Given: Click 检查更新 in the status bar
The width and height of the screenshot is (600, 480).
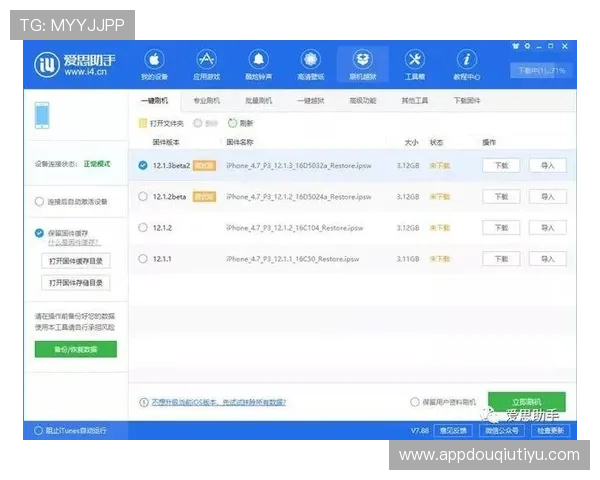Looking at the screenshot, I should [550, 431].
